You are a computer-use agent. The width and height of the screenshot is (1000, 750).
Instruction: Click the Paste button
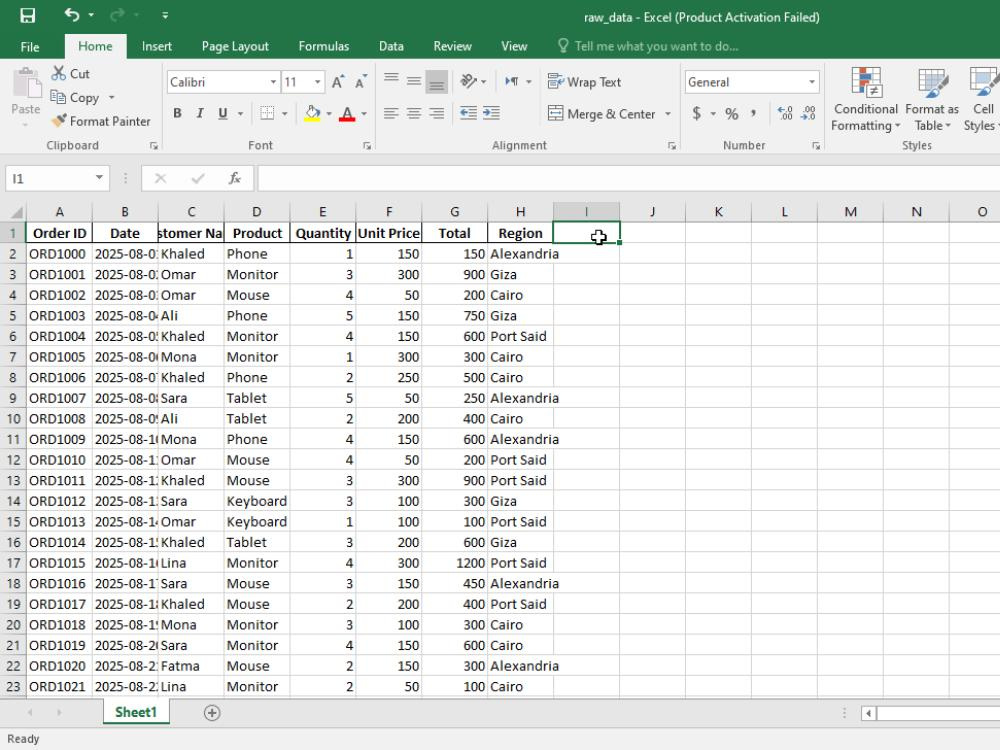click(x=25, y=97)
